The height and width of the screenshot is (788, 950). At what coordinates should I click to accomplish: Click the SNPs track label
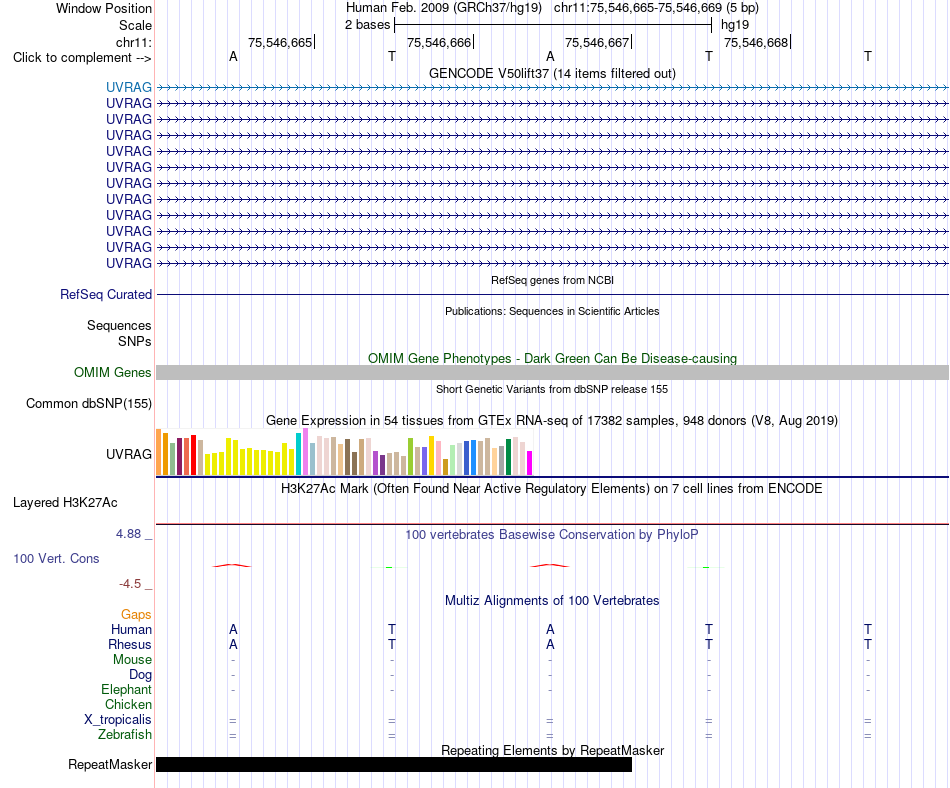135,342
